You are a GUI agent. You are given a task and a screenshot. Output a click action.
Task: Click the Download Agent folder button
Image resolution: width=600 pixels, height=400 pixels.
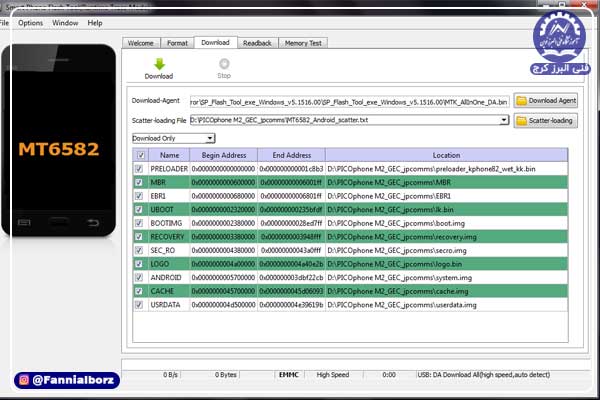(546, 101)
